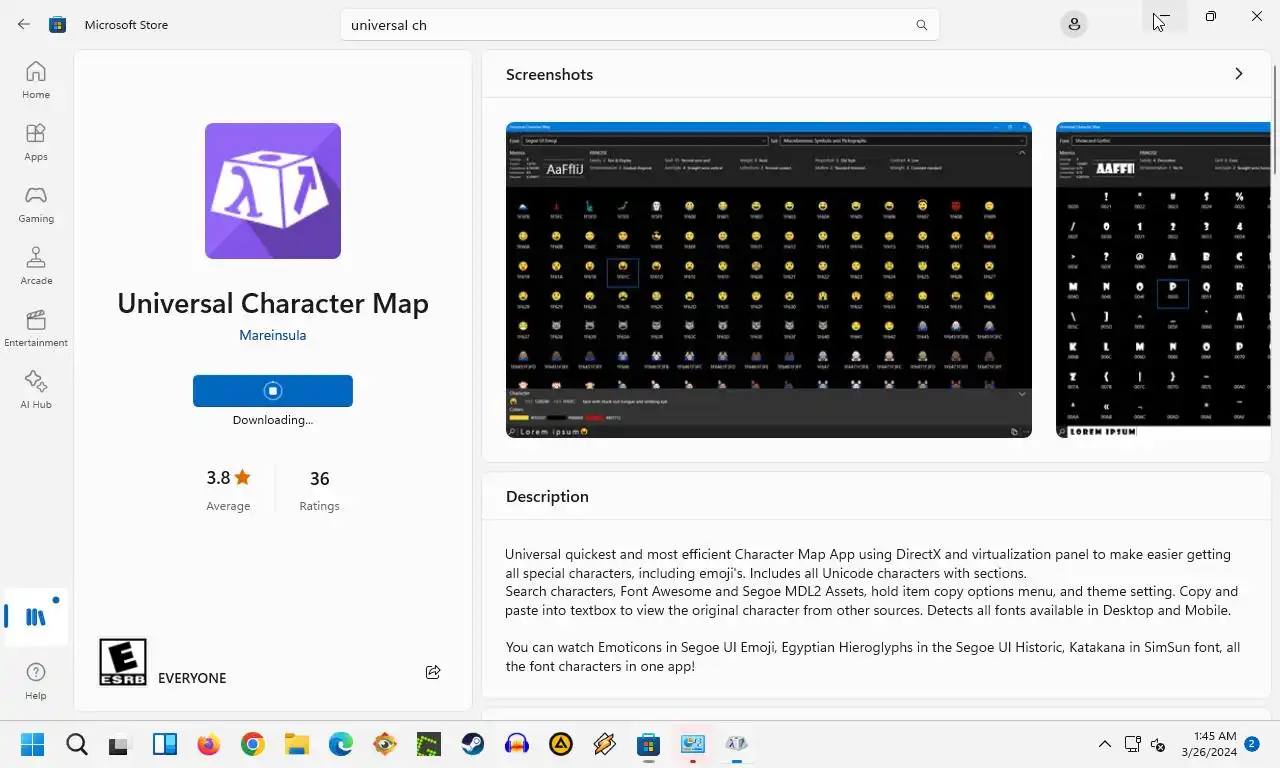The width and height of the screenshot is (1280, 768).
Task: Open the AI Hub section
Action: (x=36, y=390)
